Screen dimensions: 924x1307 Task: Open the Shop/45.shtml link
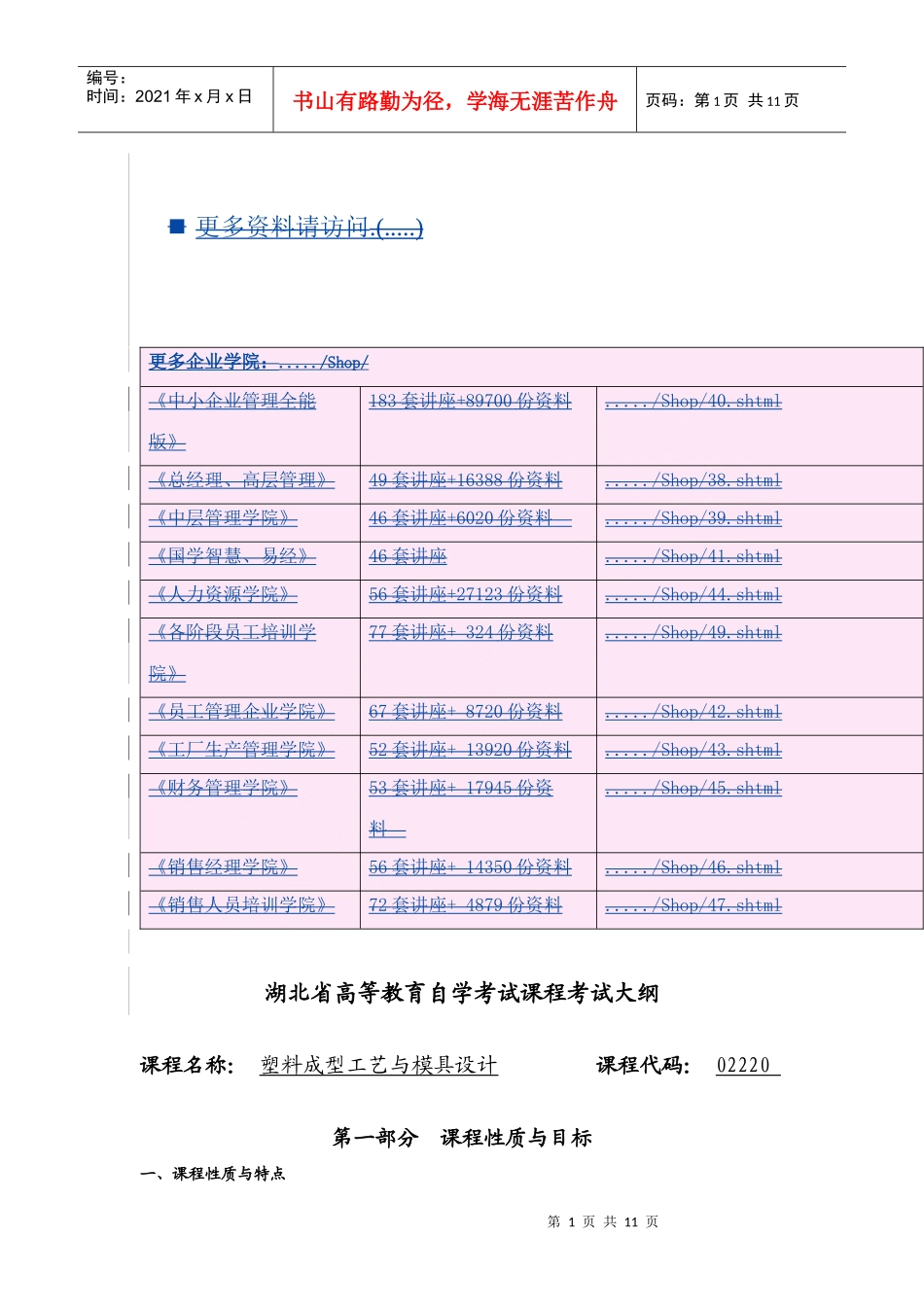pyautogui.click(x=693, y=788)
